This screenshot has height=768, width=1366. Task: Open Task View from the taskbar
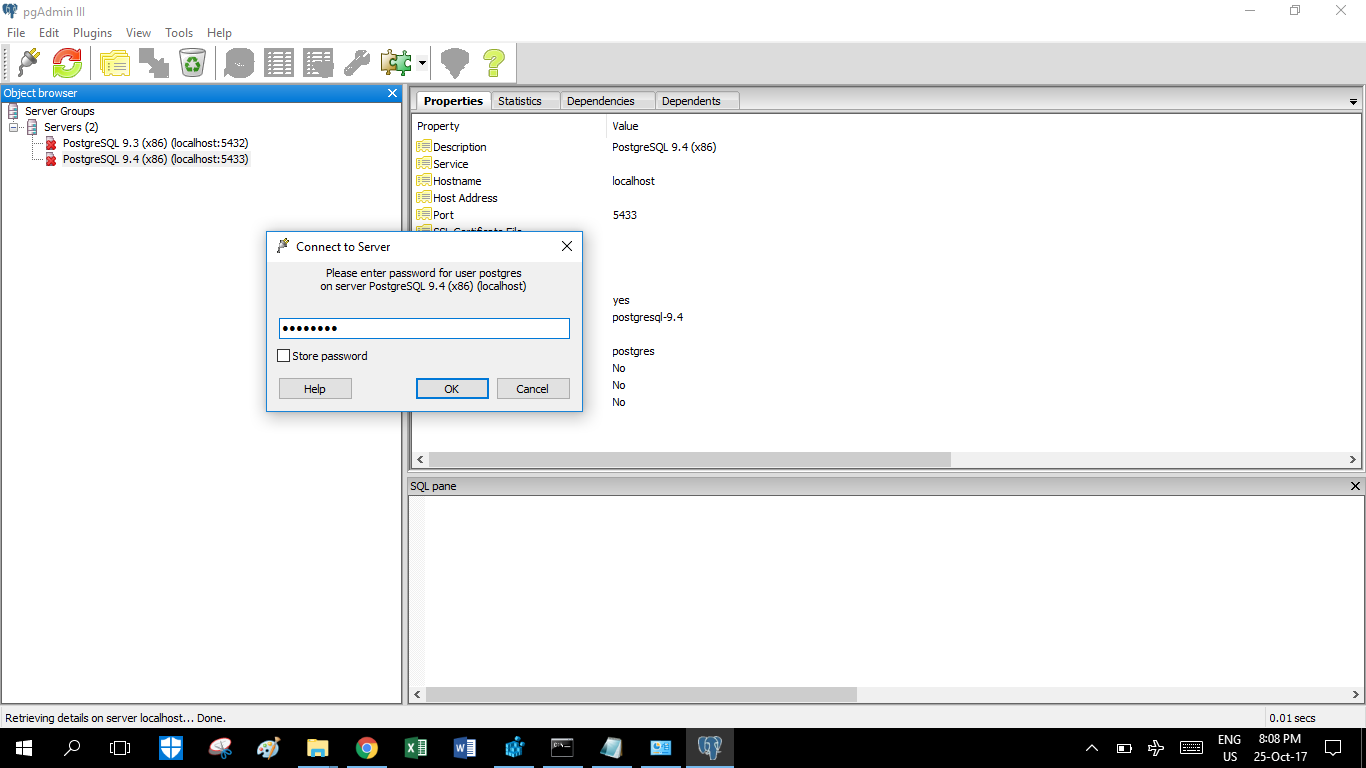click(120, 747)
